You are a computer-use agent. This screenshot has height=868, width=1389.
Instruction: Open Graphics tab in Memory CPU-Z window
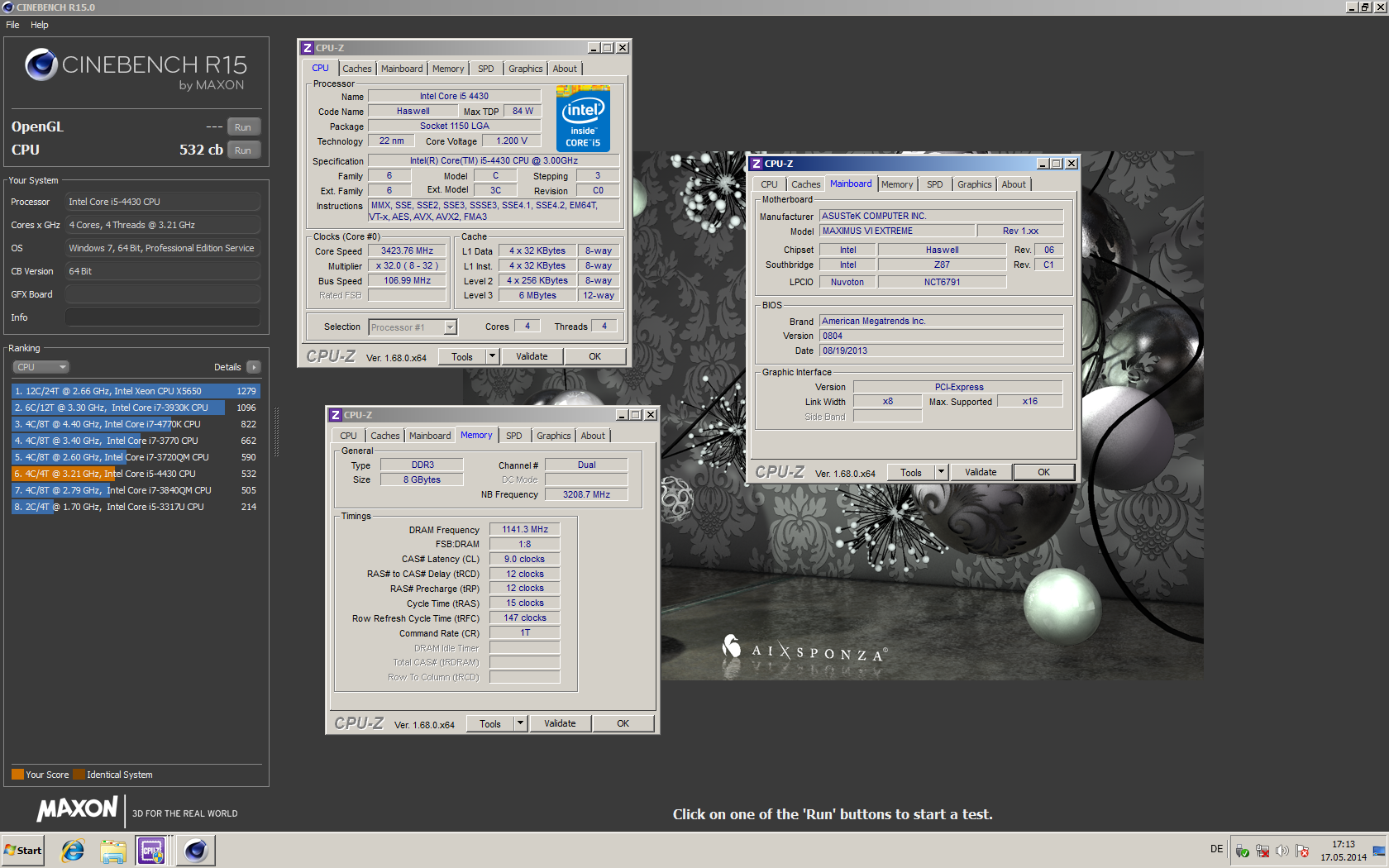pyautogui.click(x=554, y=436)
